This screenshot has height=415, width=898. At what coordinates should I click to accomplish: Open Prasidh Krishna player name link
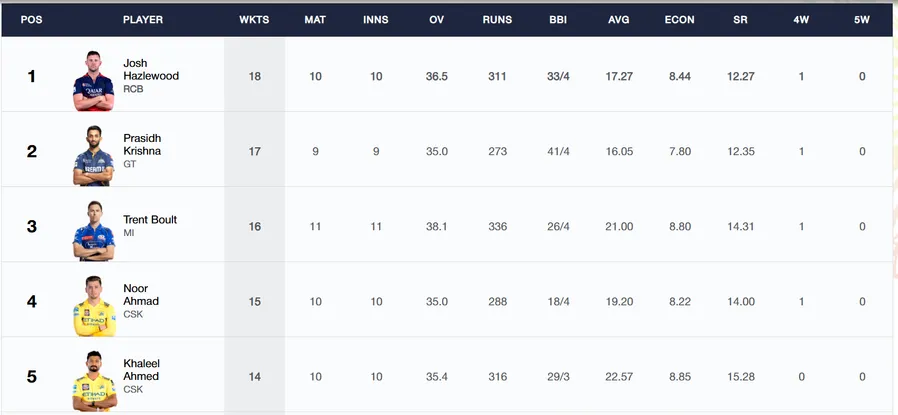click(x=142, y=145)
